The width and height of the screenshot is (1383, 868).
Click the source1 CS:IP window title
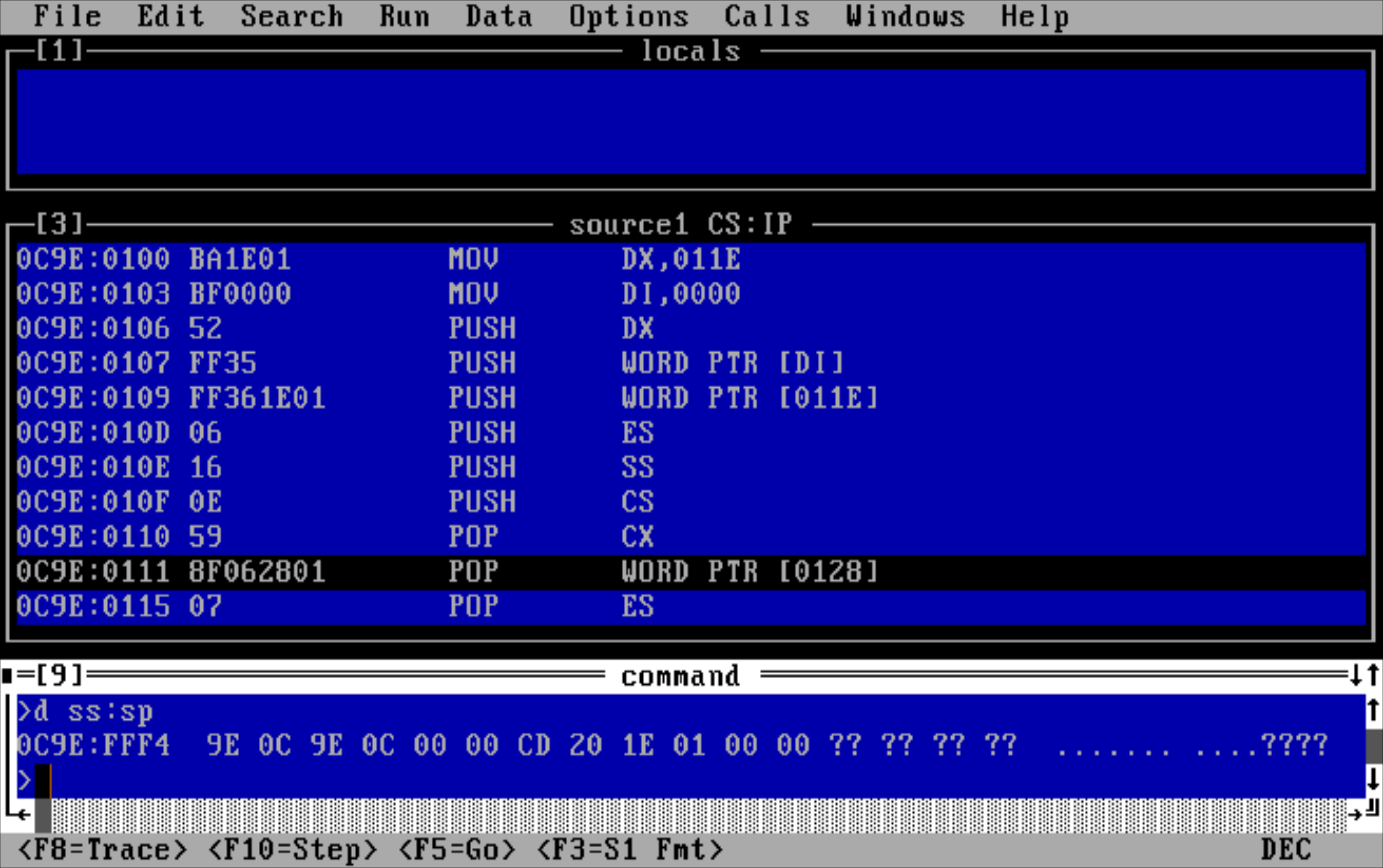point(681,225)
